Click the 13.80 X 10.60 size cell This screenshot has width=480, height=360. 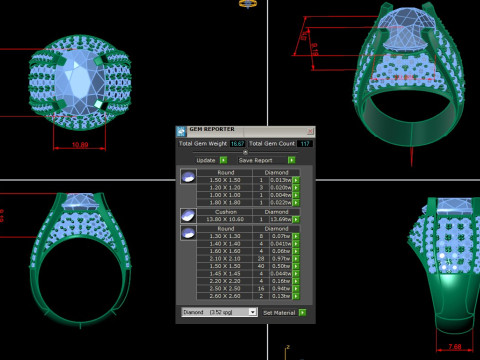point(225,219)
